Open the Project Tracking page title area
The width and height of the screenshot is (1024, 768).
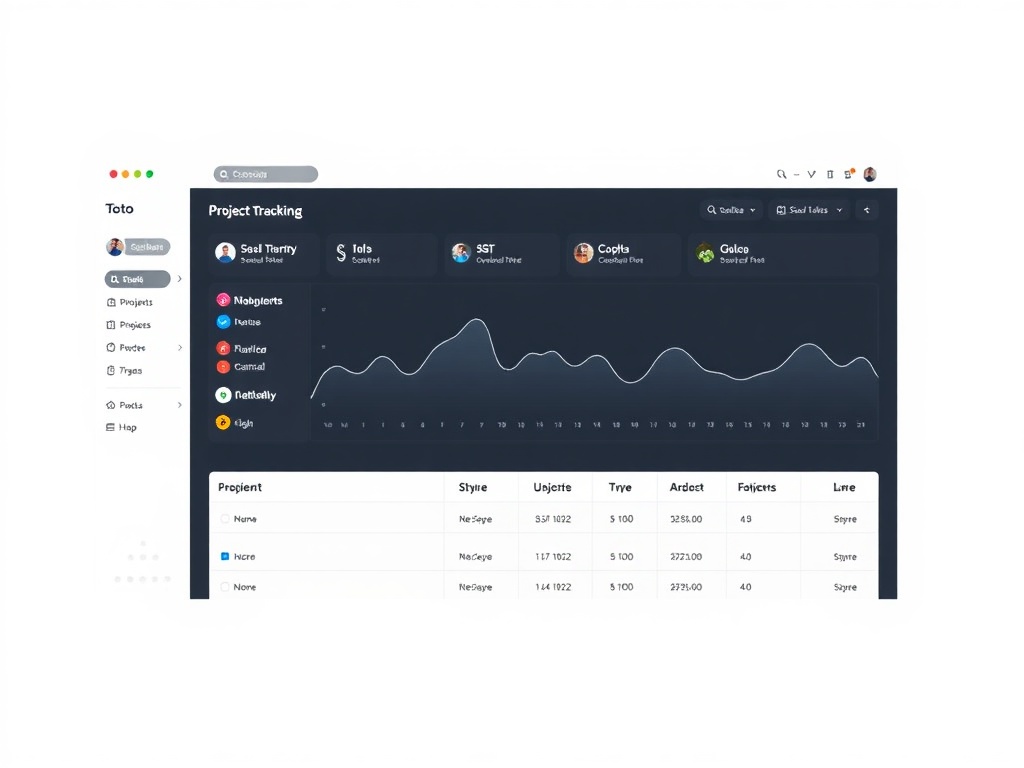pyautogui.click(x=255, y=211)
